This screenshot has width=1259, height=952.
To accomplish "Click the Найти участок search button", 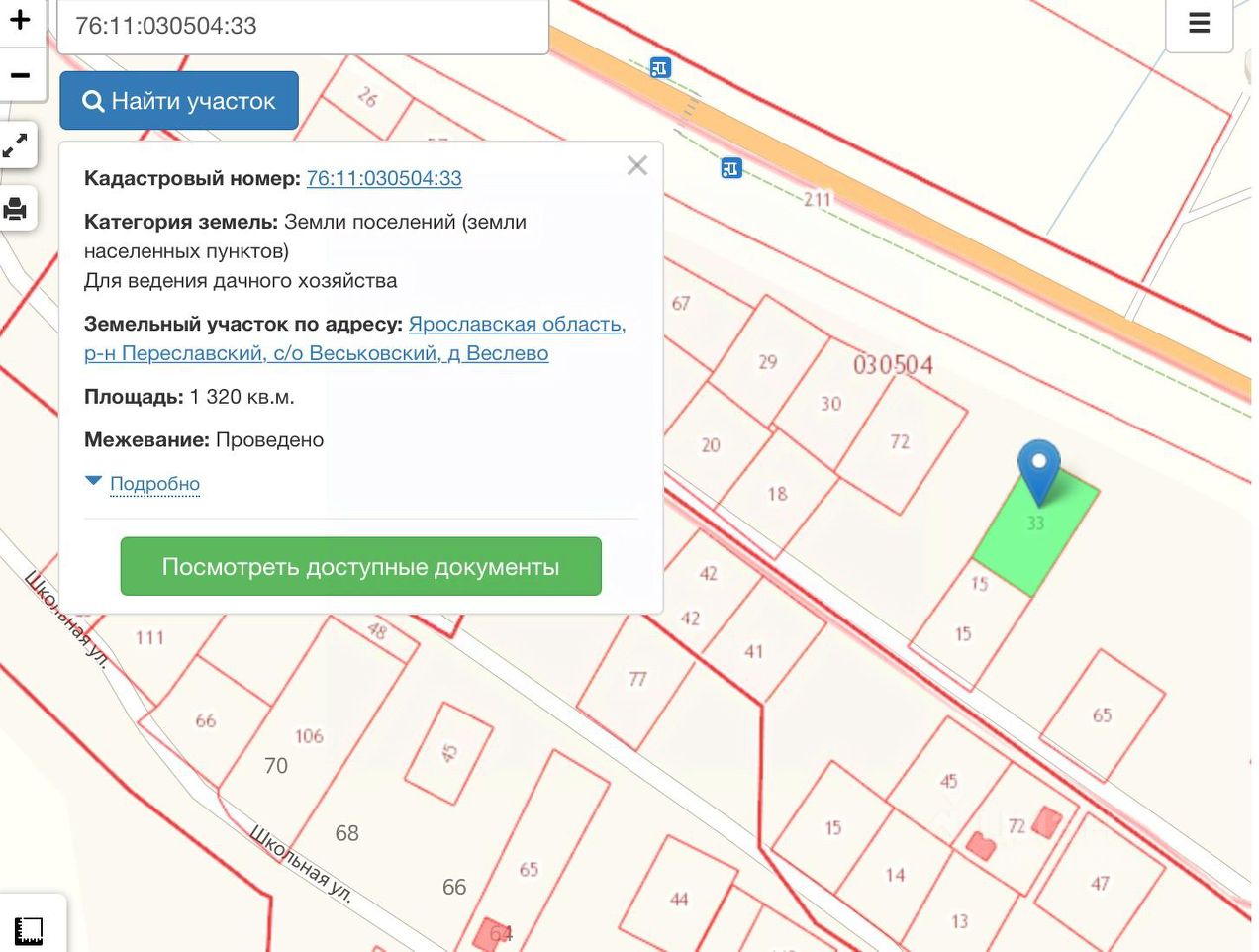I will coord(179,101).
